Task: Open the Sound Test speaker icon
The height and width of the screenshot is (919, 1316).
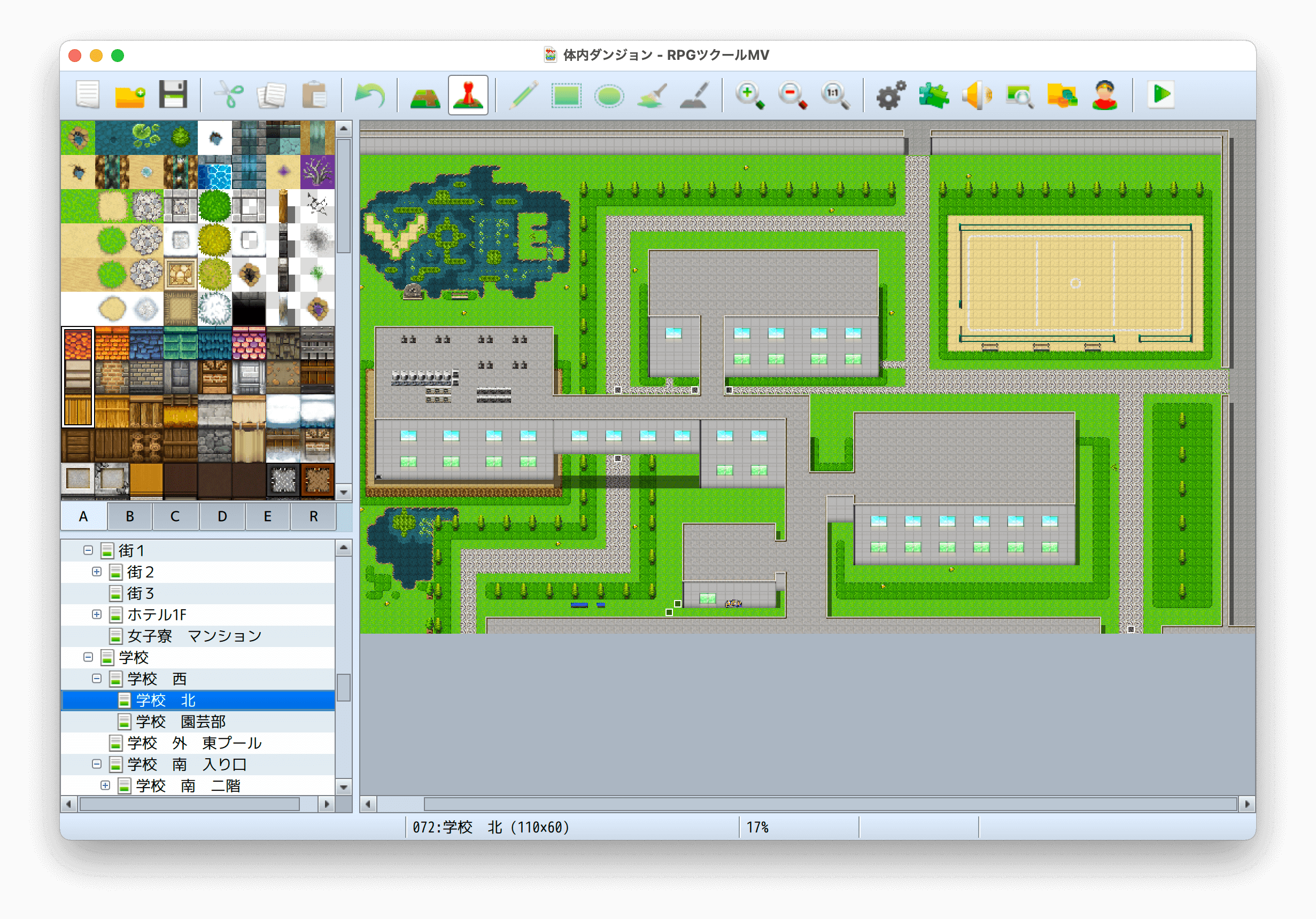Action: tap(977, 95)
